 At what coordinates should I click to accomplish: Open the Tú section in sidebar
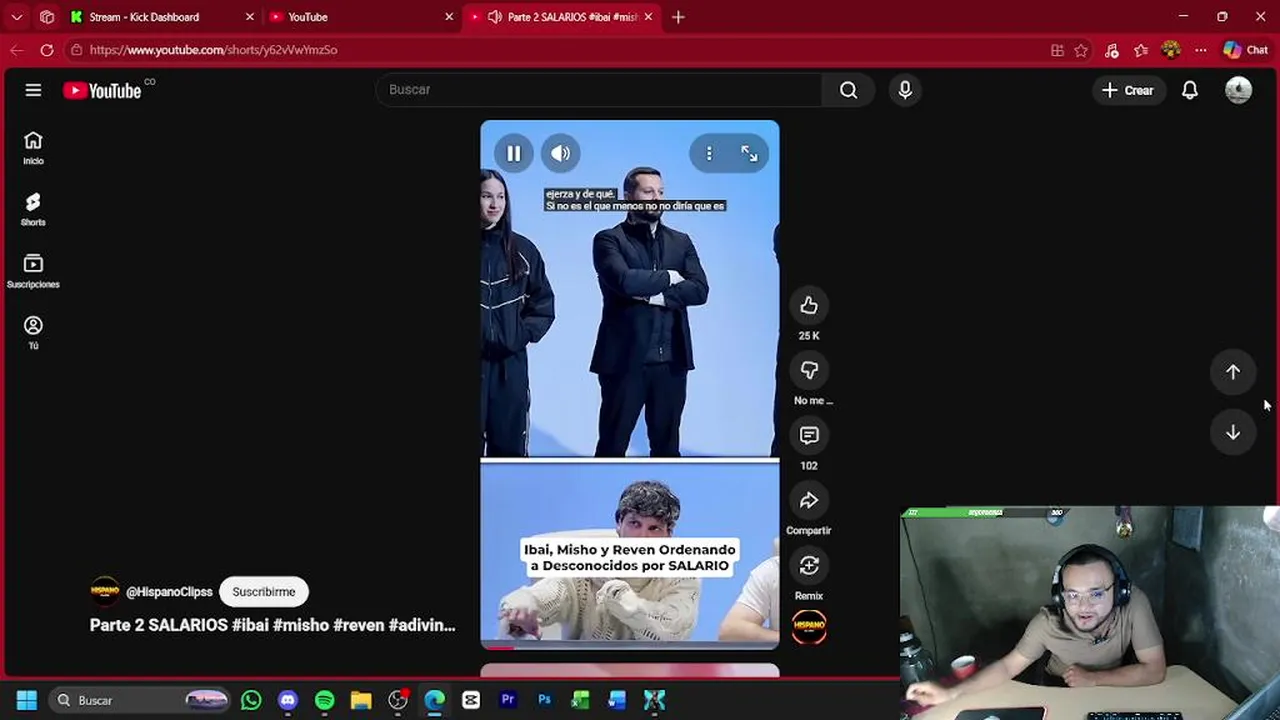coord(33,332)
